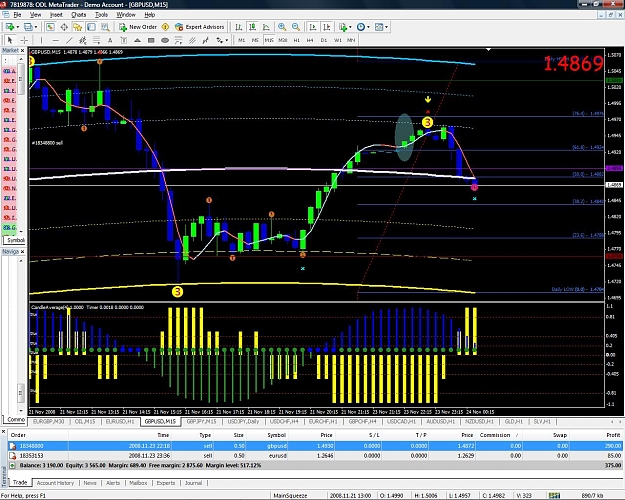Click the Indicators list icon
The image size is (625, 500).
pos(342,27)
